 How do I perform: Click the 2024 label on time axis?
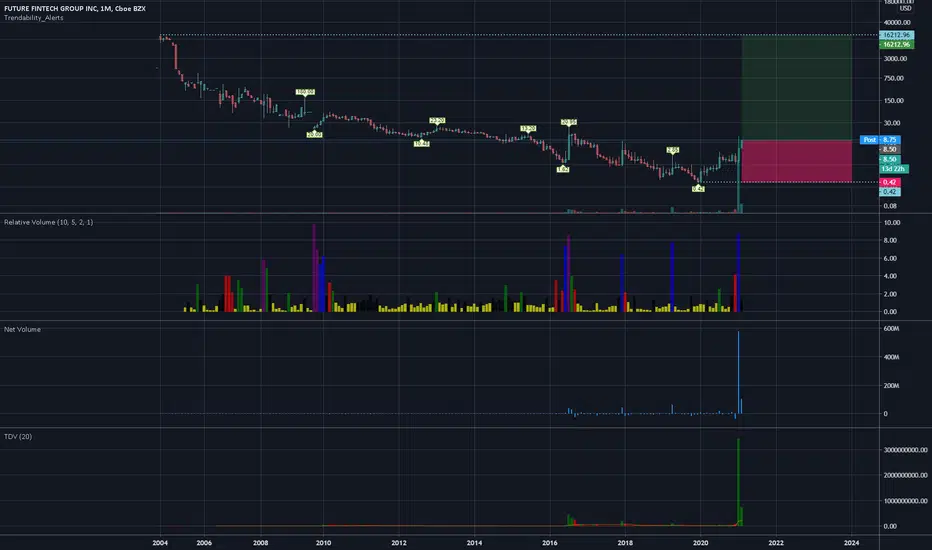[851, 542]
